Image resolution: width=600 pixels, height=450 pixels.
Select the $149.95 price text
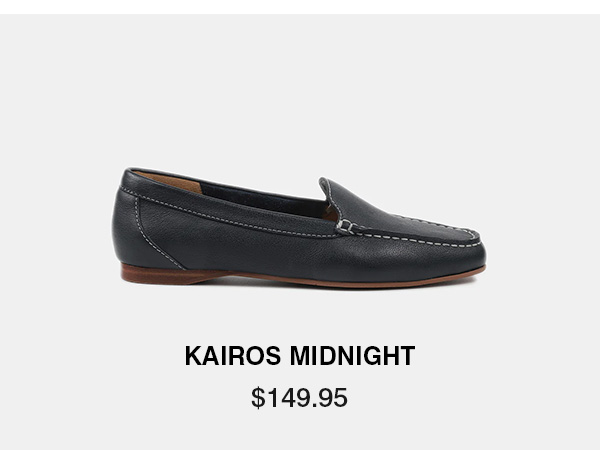(299, 398)
